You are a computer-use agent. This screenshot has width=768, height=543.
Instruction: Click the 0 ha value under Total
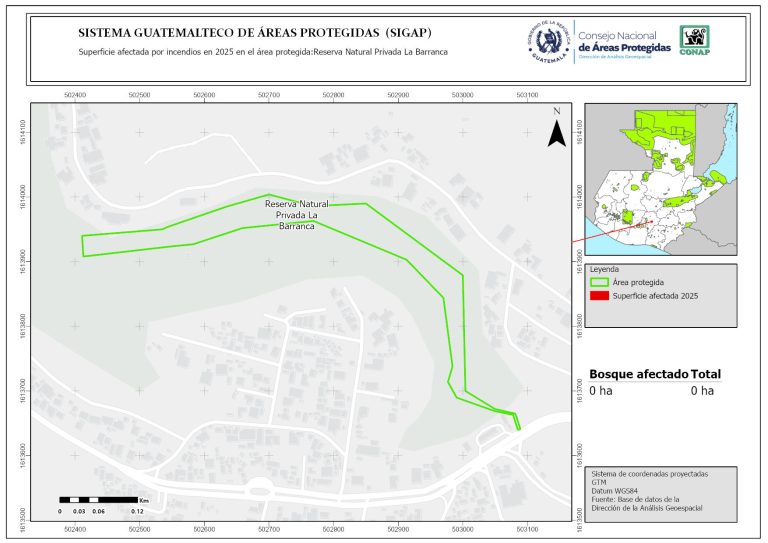(702, 391)
